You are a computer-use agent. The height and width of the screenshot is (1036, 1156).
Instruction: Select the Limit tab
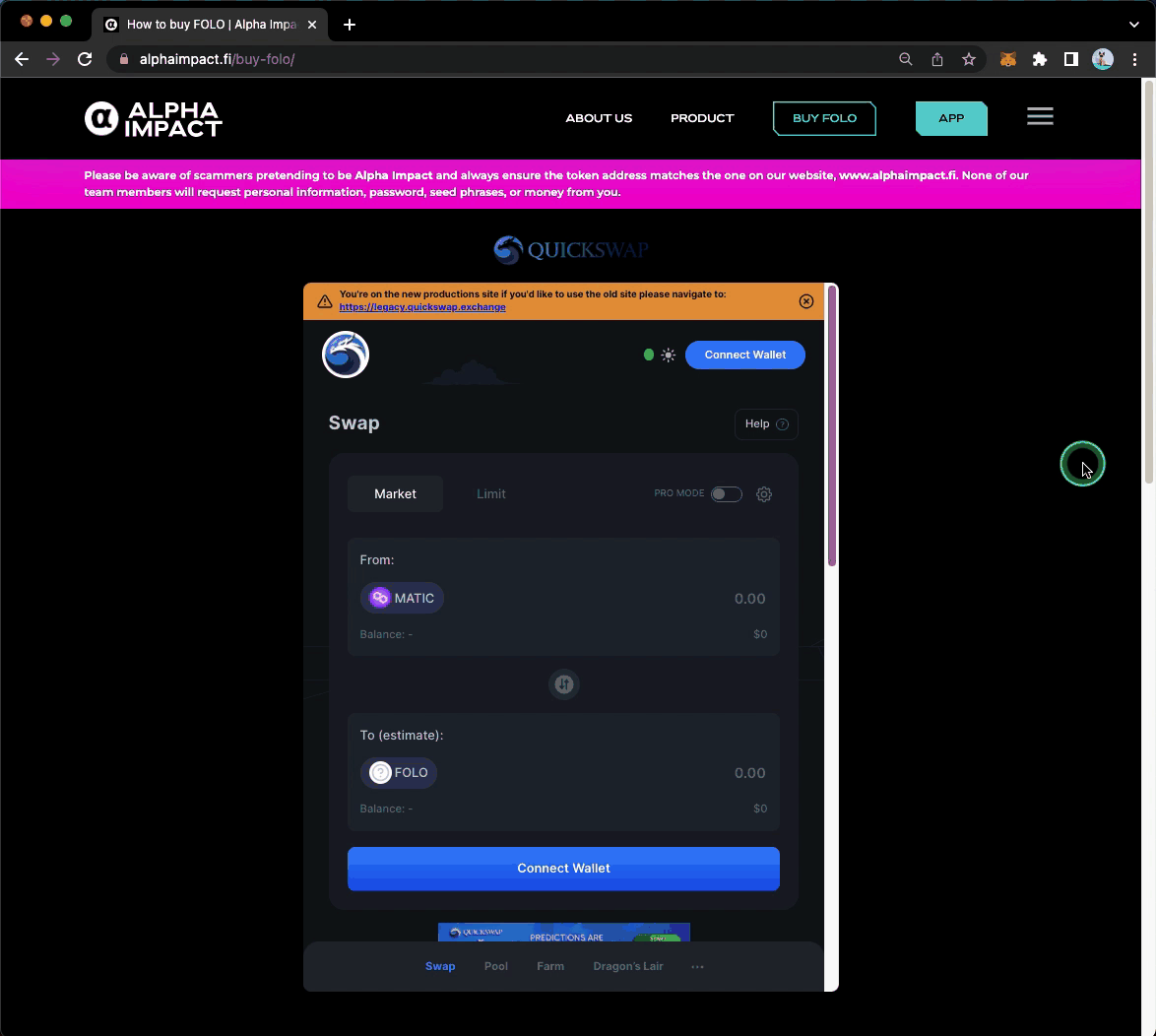point(491,494)
